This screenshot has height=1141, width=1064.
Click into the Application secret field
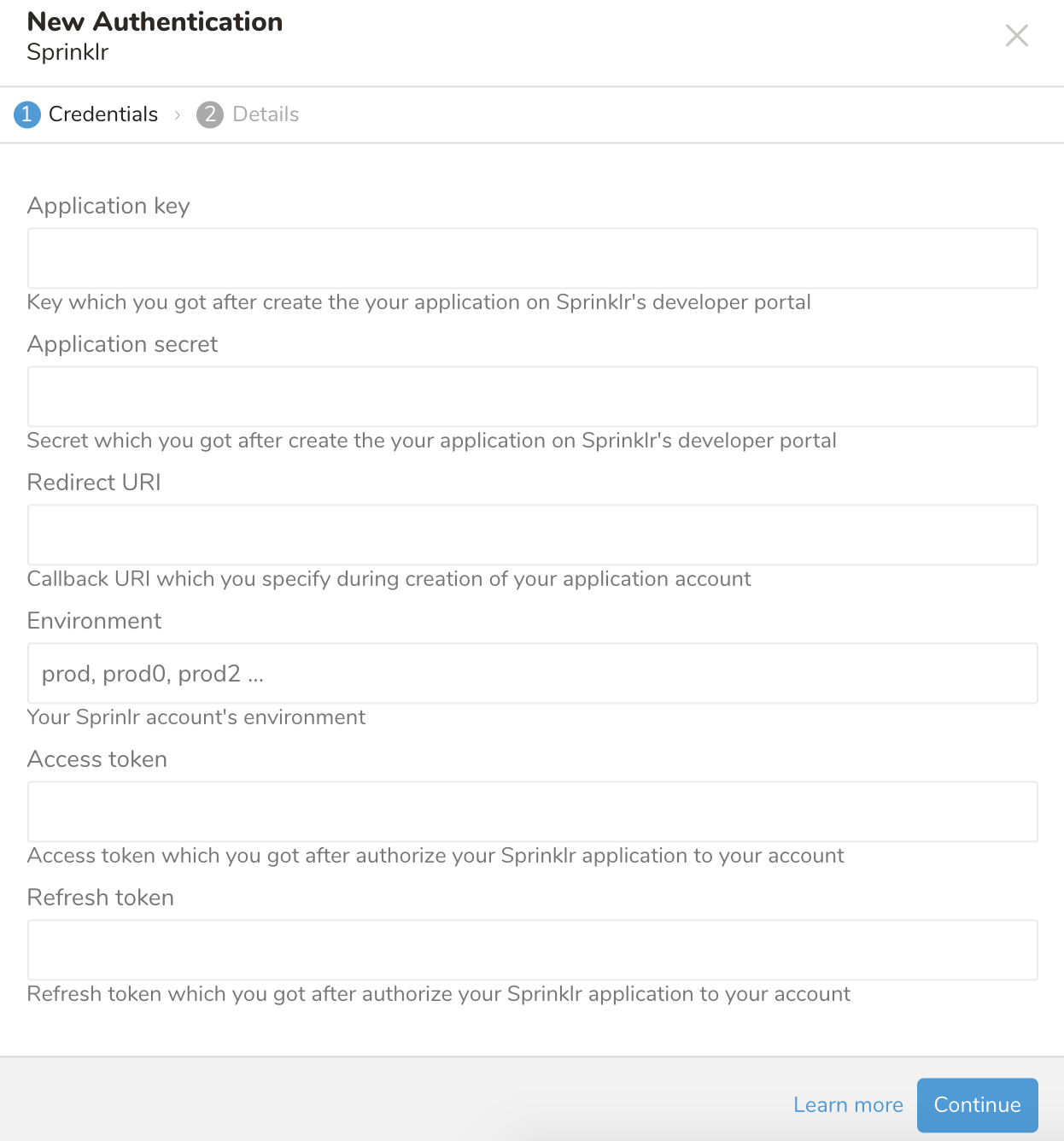pos(532,396)
